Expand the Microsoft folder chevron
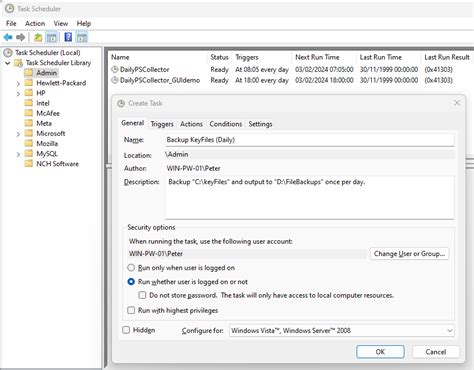The height and width of the screenshot is (370, 474). pyautogui.click(x=18, y=134)
